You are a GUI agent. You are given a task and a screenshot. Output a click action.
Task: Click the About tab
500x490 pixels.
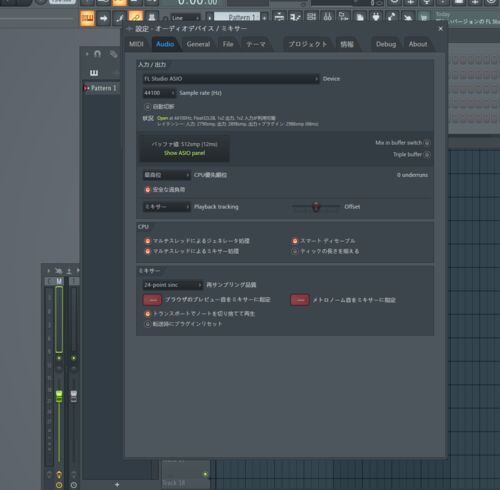[418, 44]
